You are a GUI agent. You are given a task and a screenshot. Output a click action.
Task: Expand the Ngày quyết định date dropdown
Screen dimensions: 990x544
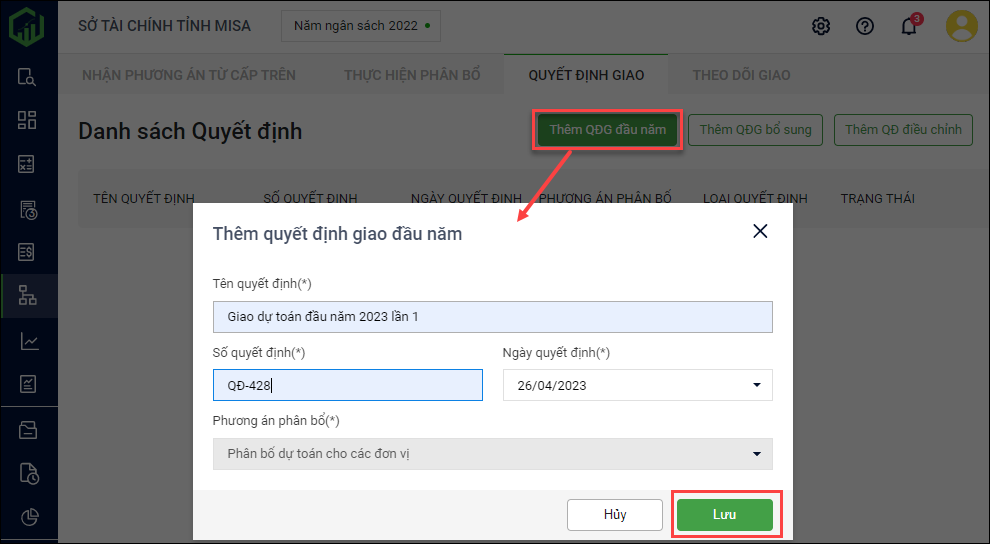click(756, 385)
